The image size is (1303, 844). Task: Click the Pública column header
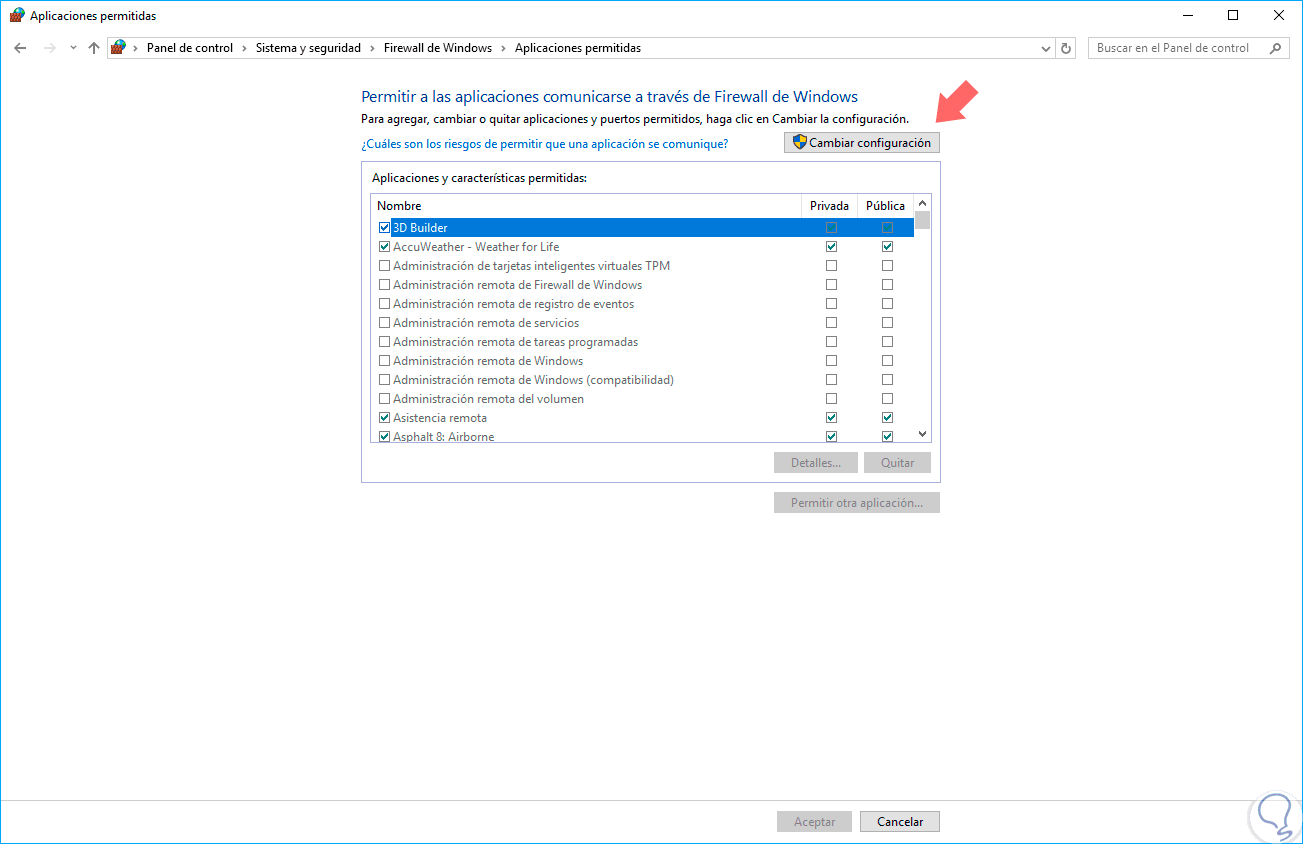click(x=886, y=206)
